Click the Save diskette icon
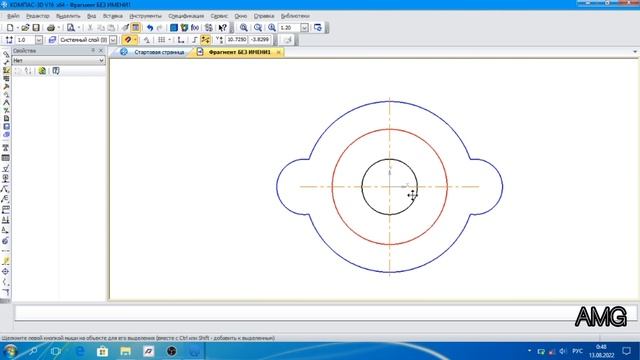640x360 pixels. coord(36,28)
